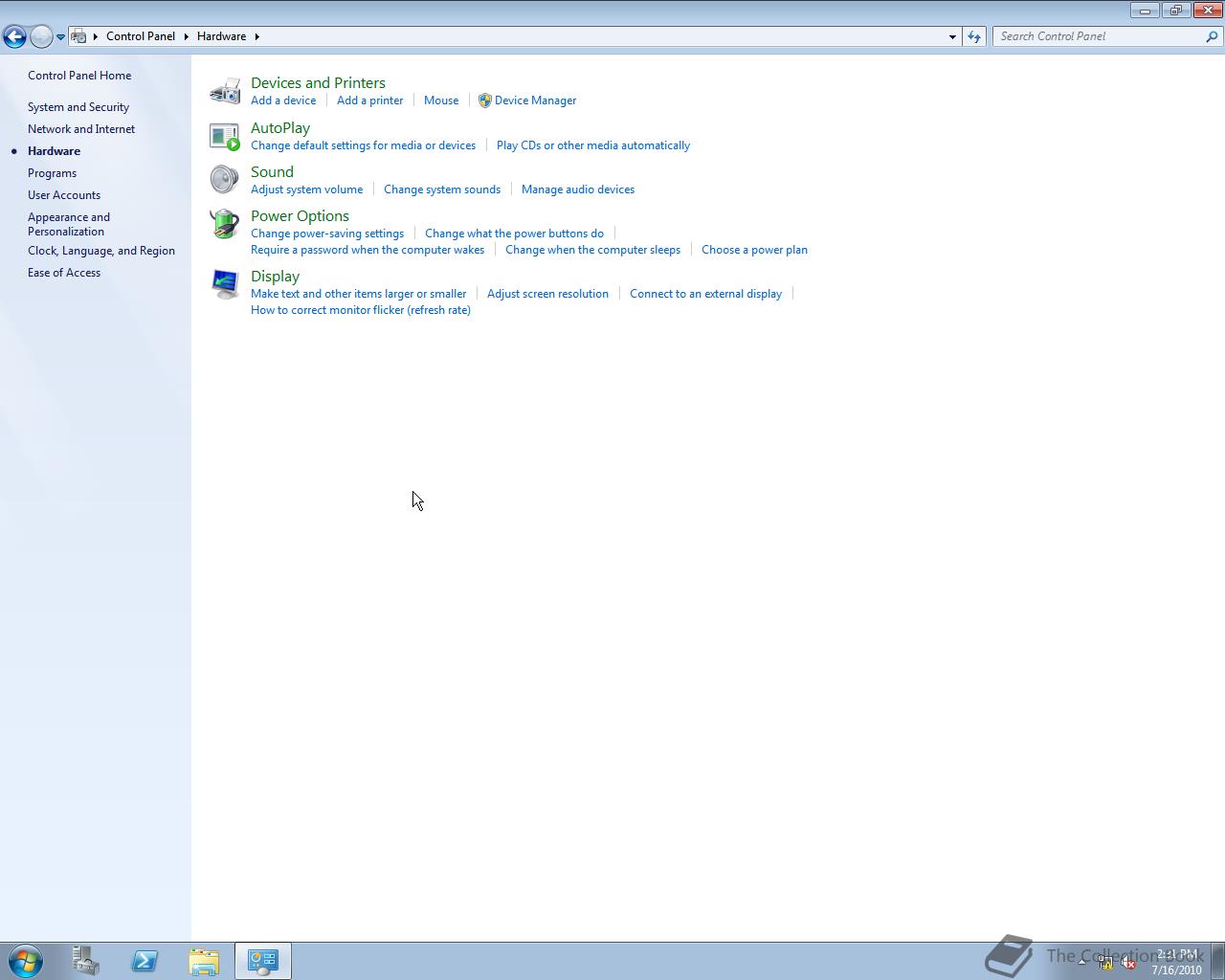The width and height of the screenshot is (1225, 980).
Task: Expand the arrow after Hardware breadcrumb
Action: click(x=257, y=36)
